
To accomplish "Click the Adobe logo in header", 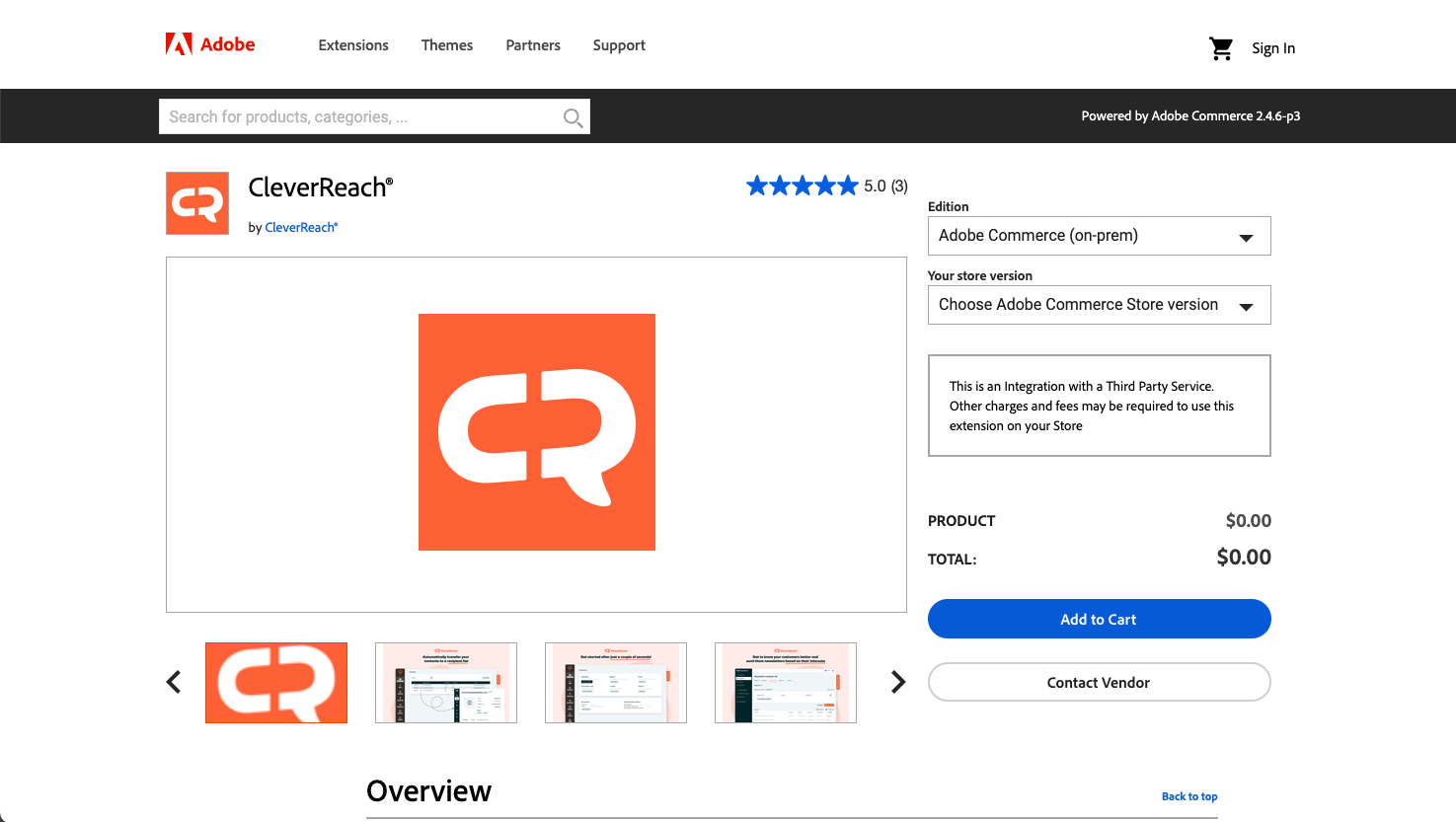I will 210,44.
